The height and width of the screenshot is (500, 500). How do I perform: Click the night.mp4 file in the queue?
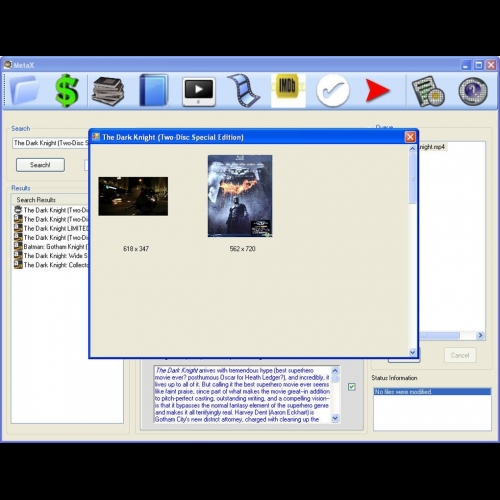(x=432, y=147)
